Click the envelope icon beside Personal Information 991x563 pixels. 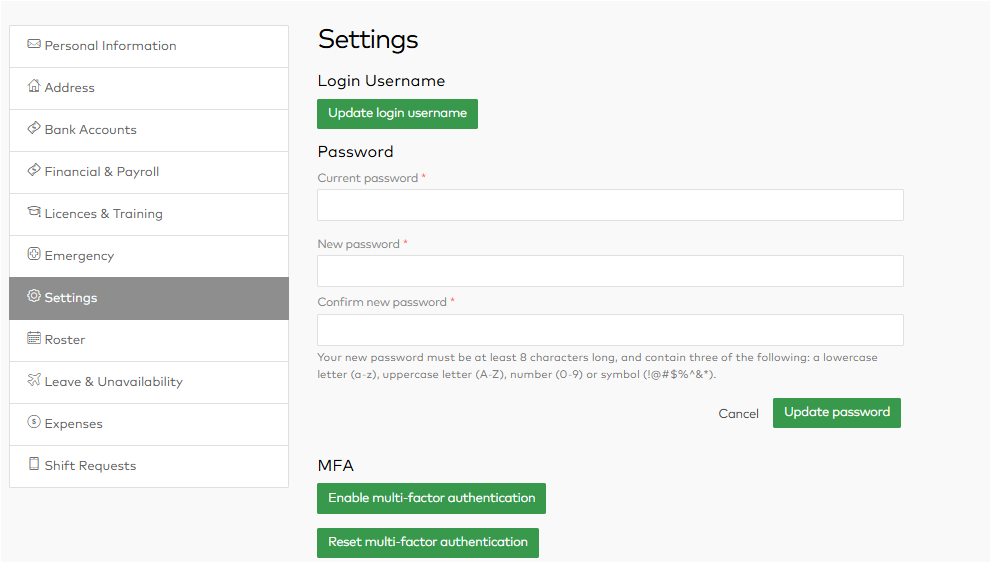34,44
